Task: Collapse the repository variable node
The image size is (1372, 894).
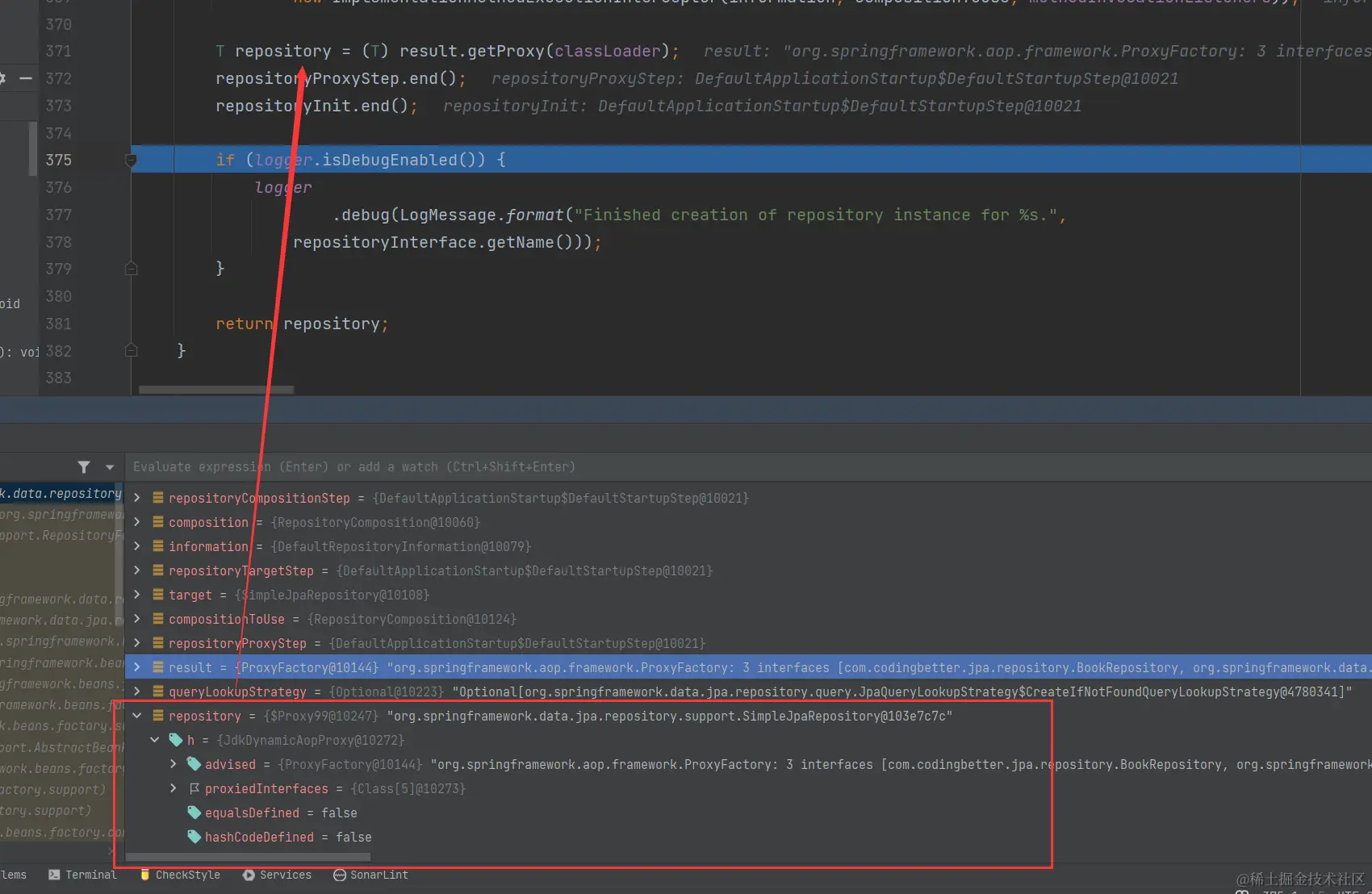Action: pyautogui.click(x=137, y=716)
